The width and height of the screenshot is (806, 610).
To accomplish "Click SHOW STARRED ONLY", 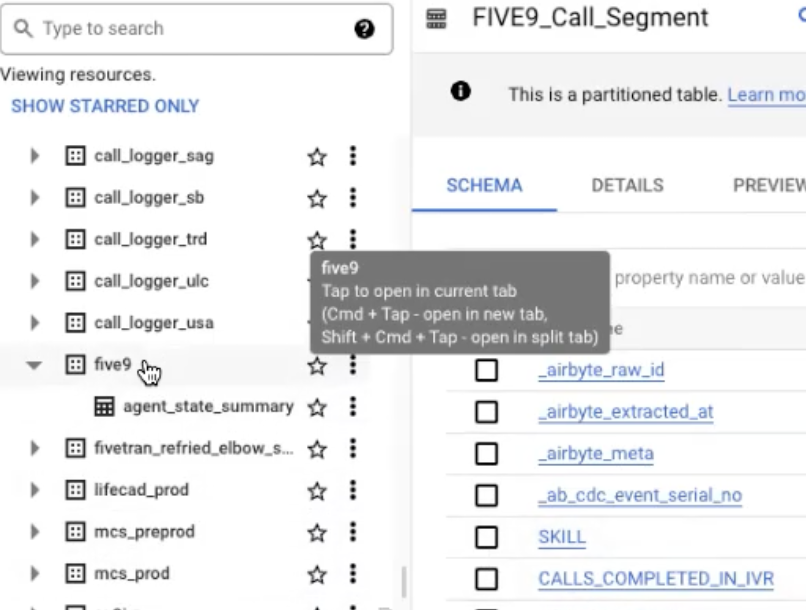I will [x=105, y=106].
